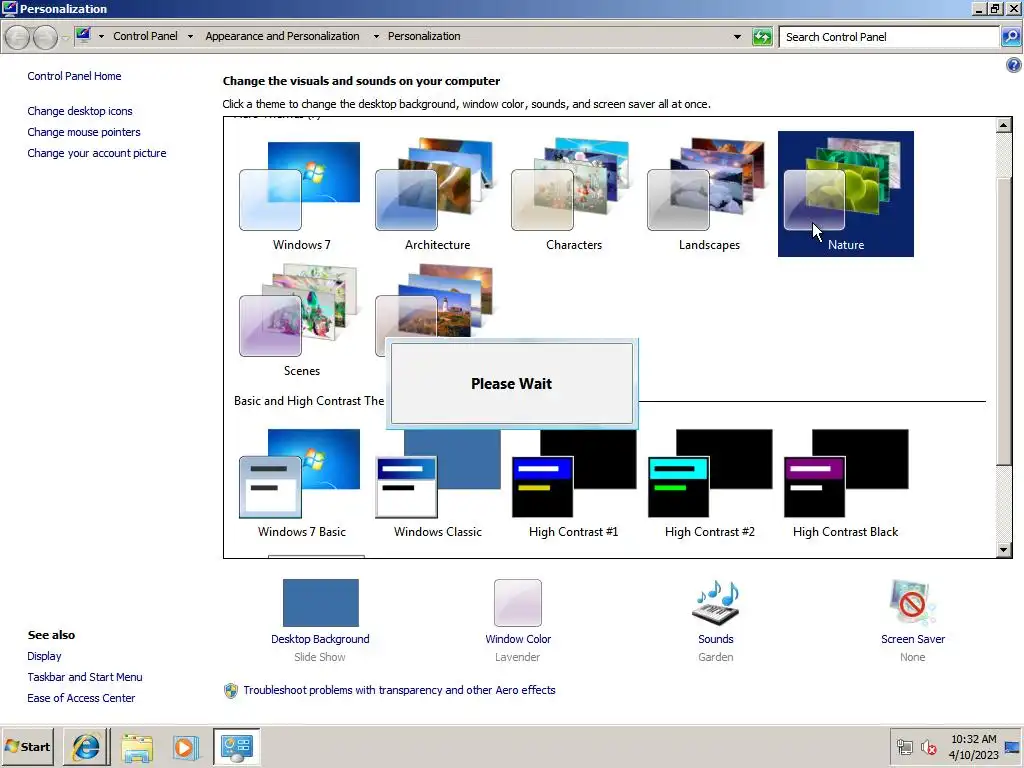Click the muted volume tray icon

(x=928, y=746)
